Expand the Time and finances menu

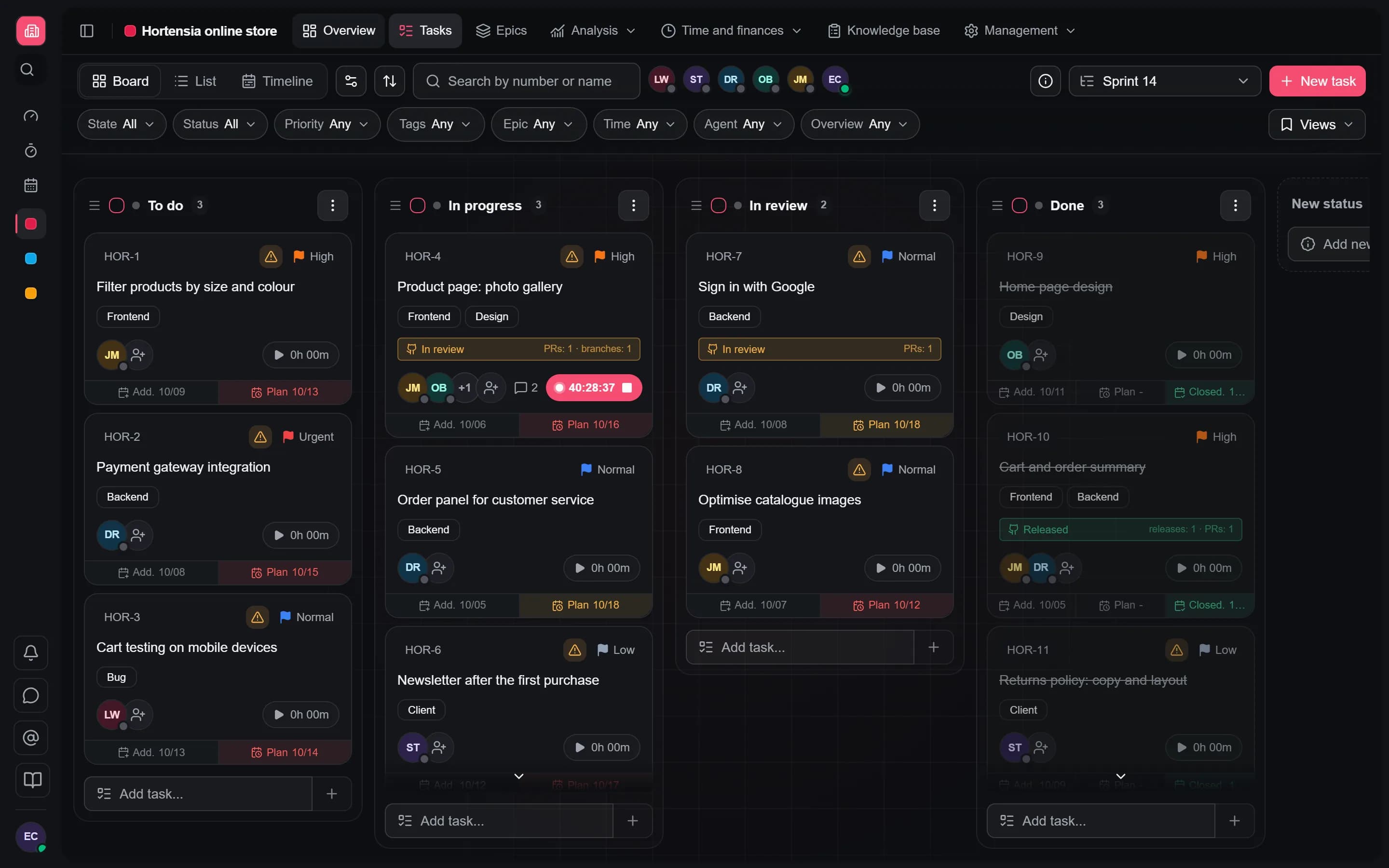pyautogui.click(x=731, y=30)
